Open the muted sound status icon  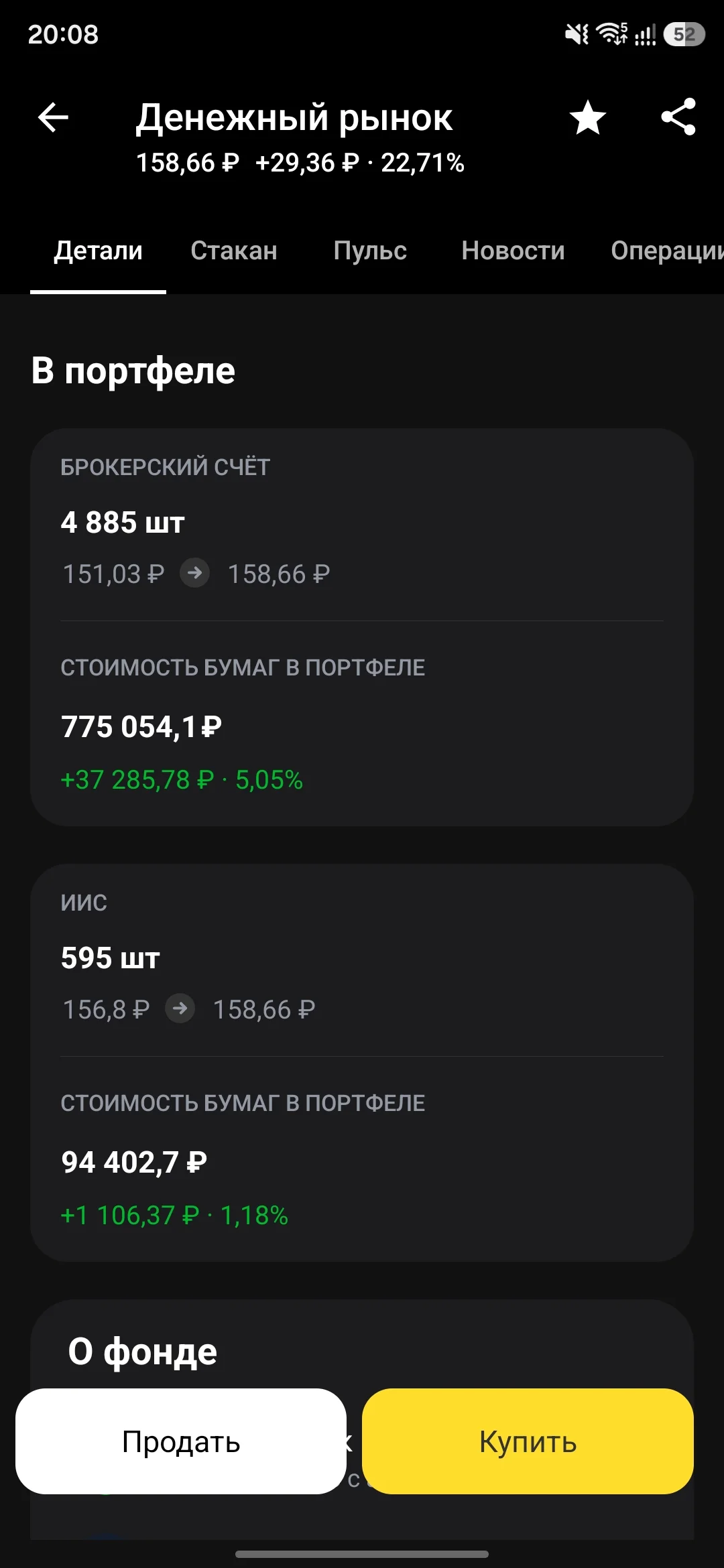(x=577, y=34)
